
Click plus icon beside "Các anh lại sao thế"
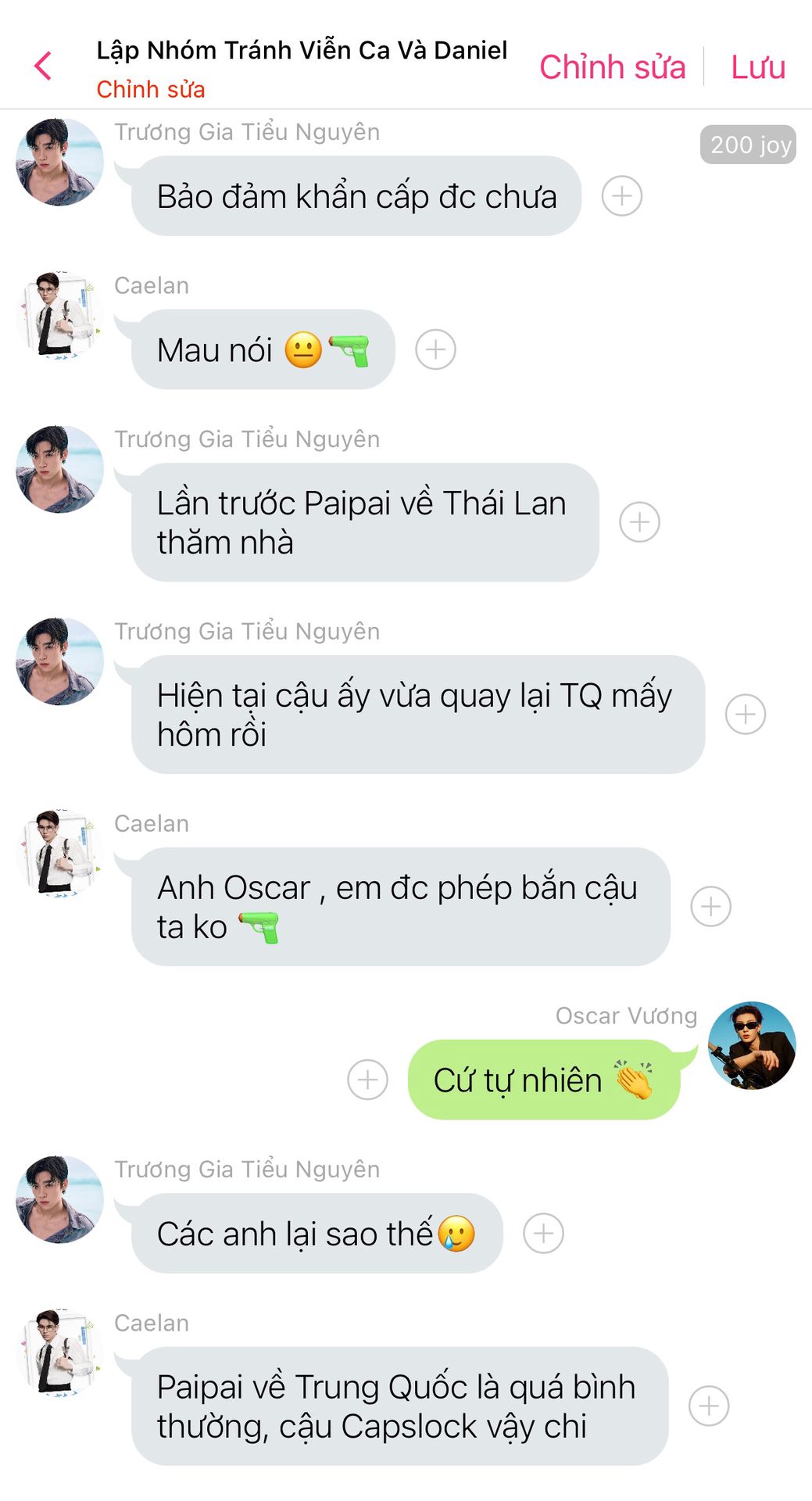543,1233
